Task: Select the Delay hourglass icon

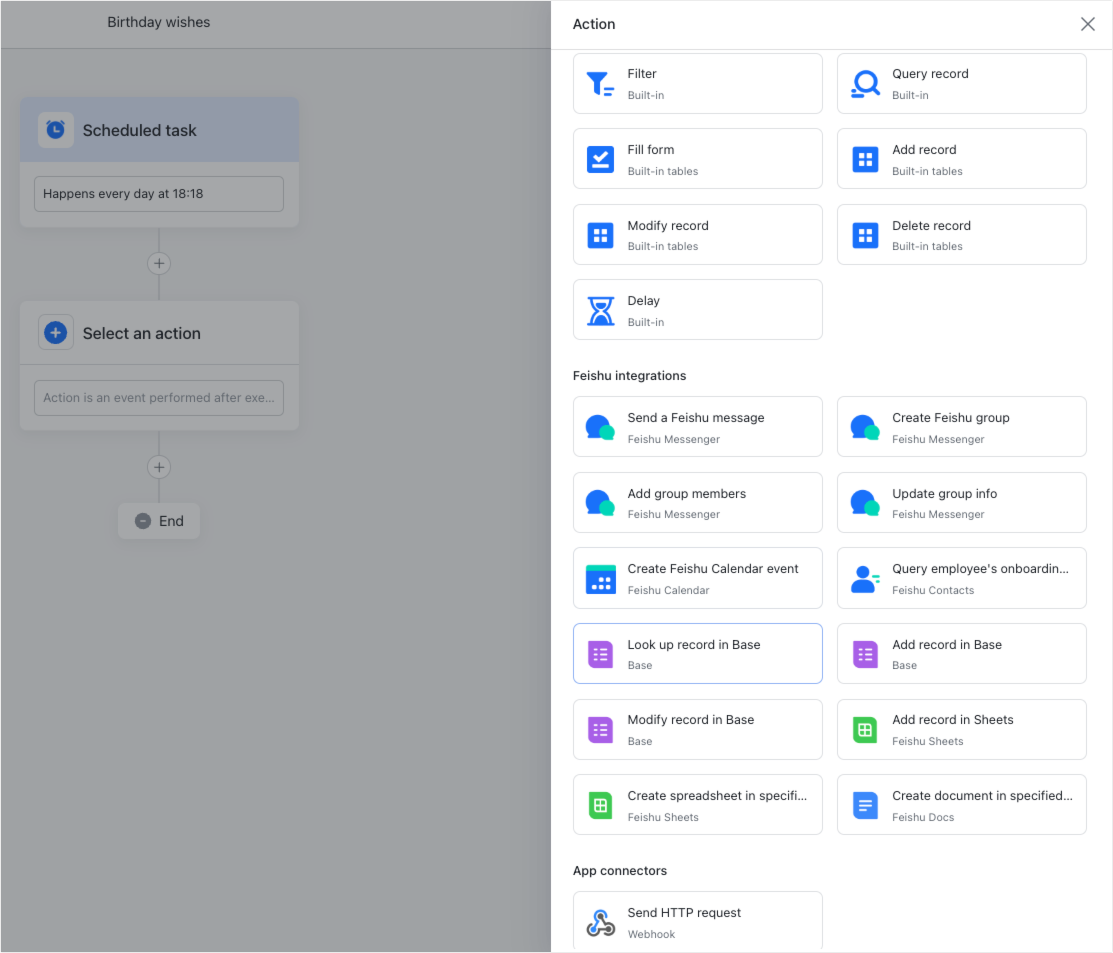Action: pyautogui.click(x=600, y=309)
